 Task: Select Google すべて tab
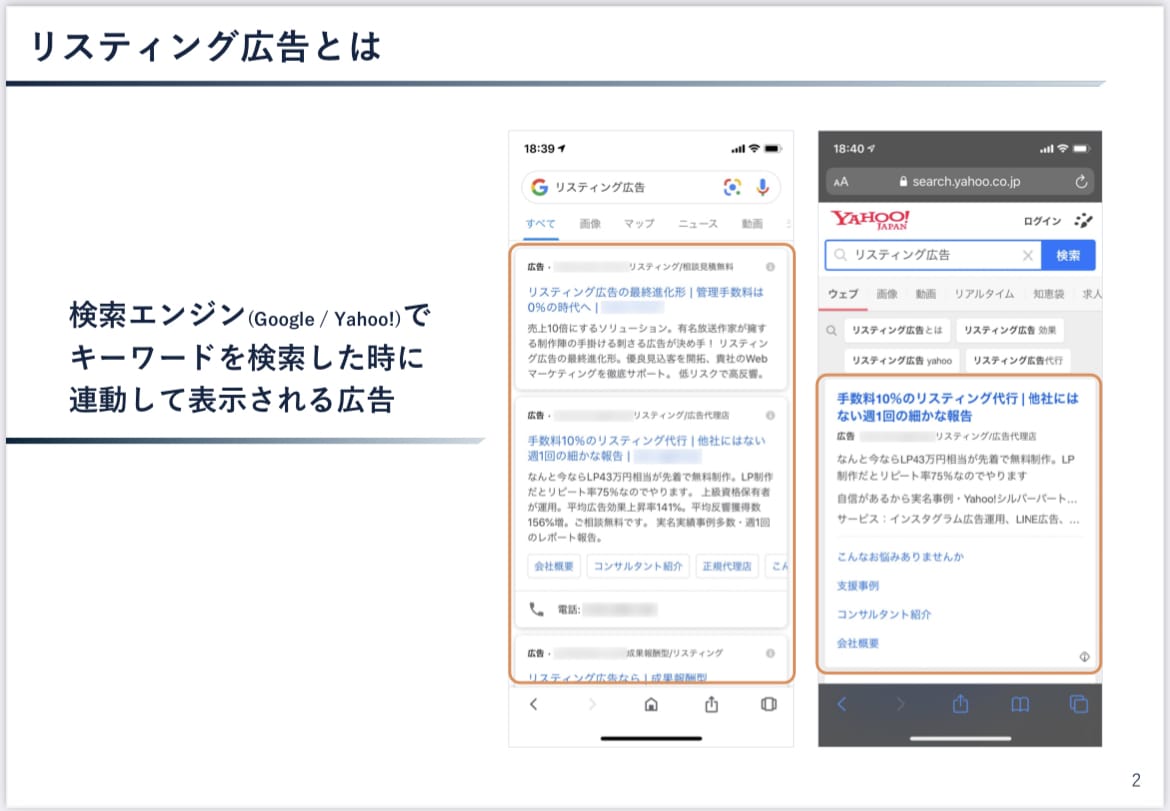(540, 224)
